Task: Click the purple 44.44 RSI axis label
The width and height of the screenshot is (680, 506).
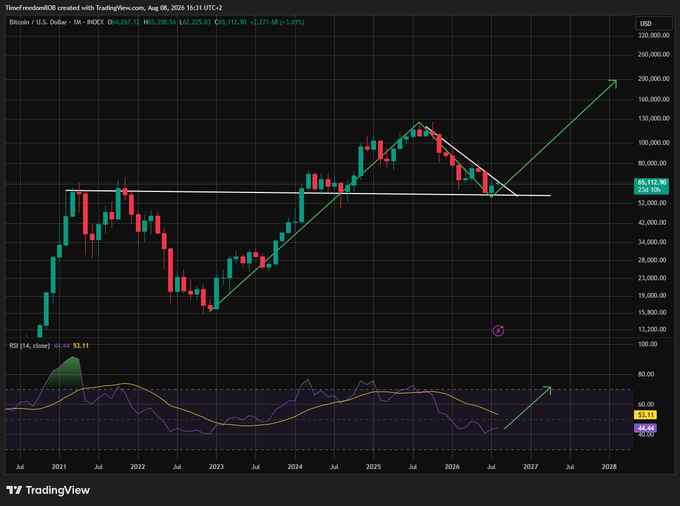Action: tap(645, 428)
